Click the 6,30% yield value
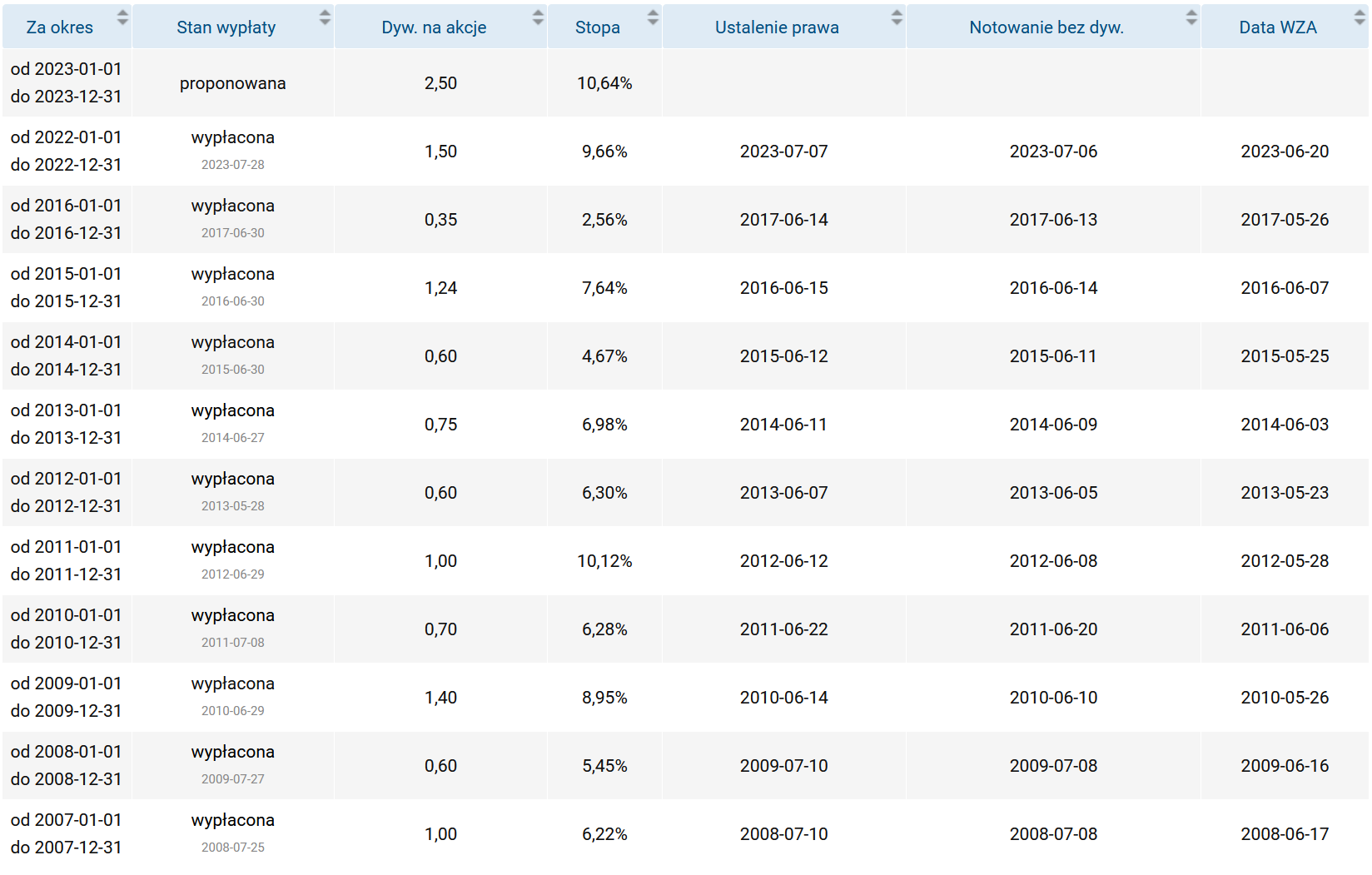The height and width of the screenshot is (875, 1372). point(604,493)
